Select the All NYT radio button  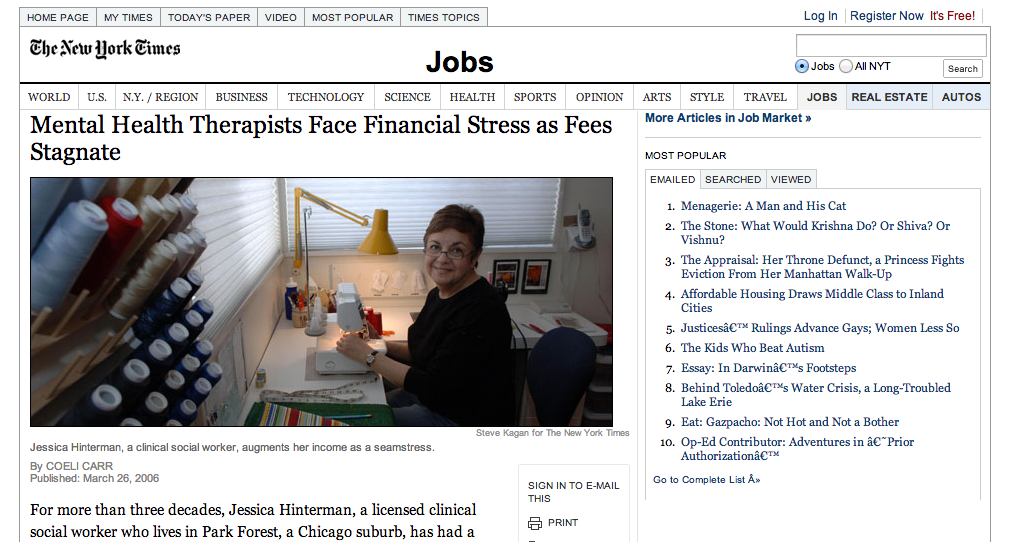(845, 66)
